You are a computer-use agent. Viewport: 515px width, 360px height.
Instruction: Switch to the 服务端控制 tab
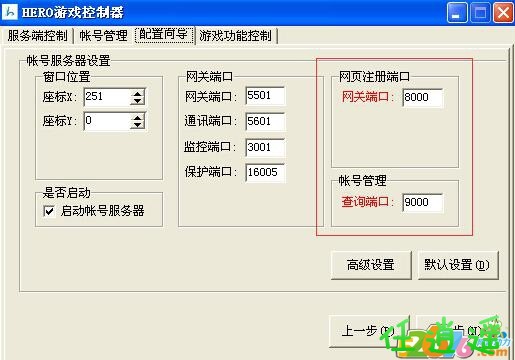[x=37, y=36]
